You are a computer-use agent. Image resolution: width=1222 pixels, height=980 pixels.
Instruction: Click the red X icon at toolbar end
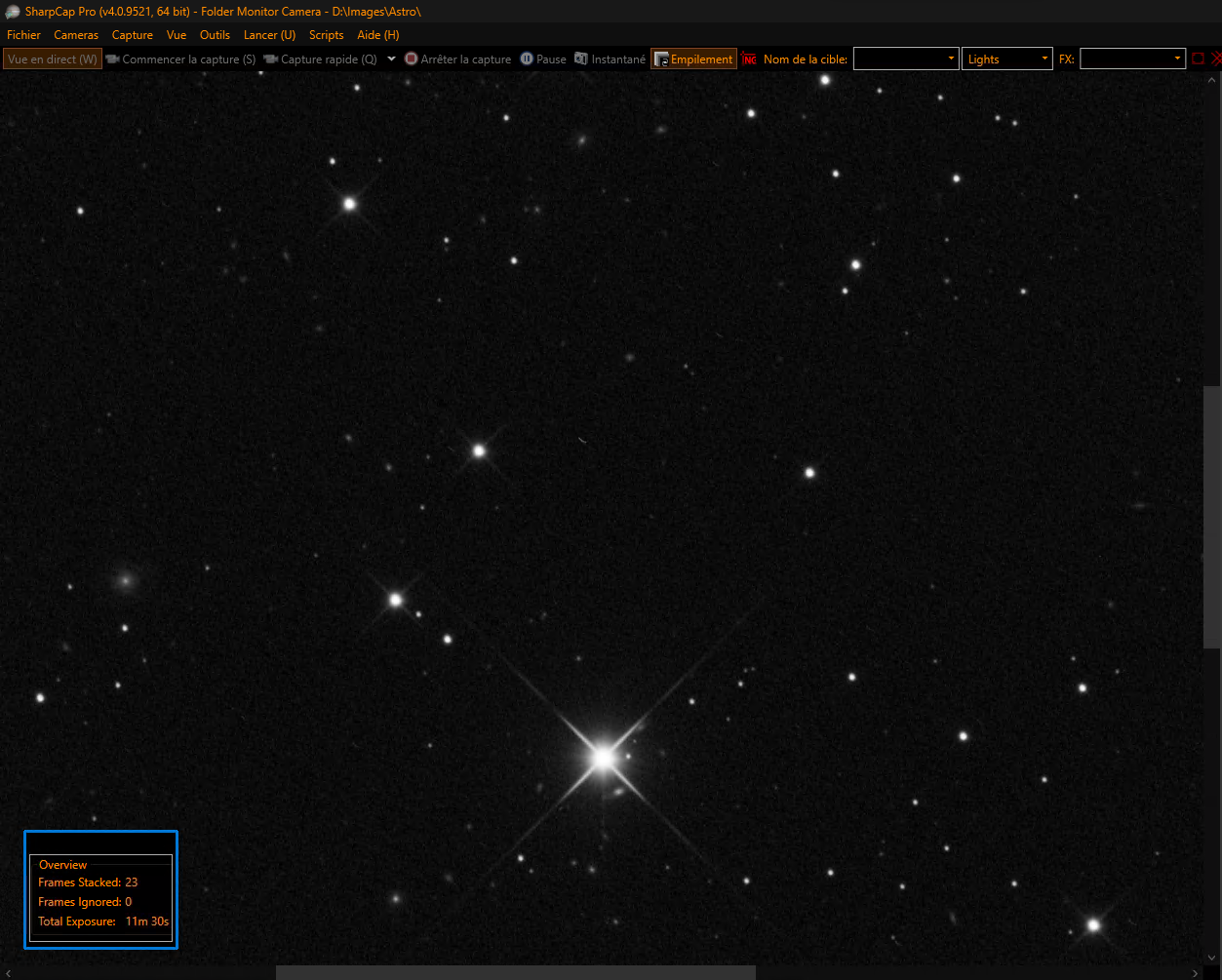coord(1216,59)
